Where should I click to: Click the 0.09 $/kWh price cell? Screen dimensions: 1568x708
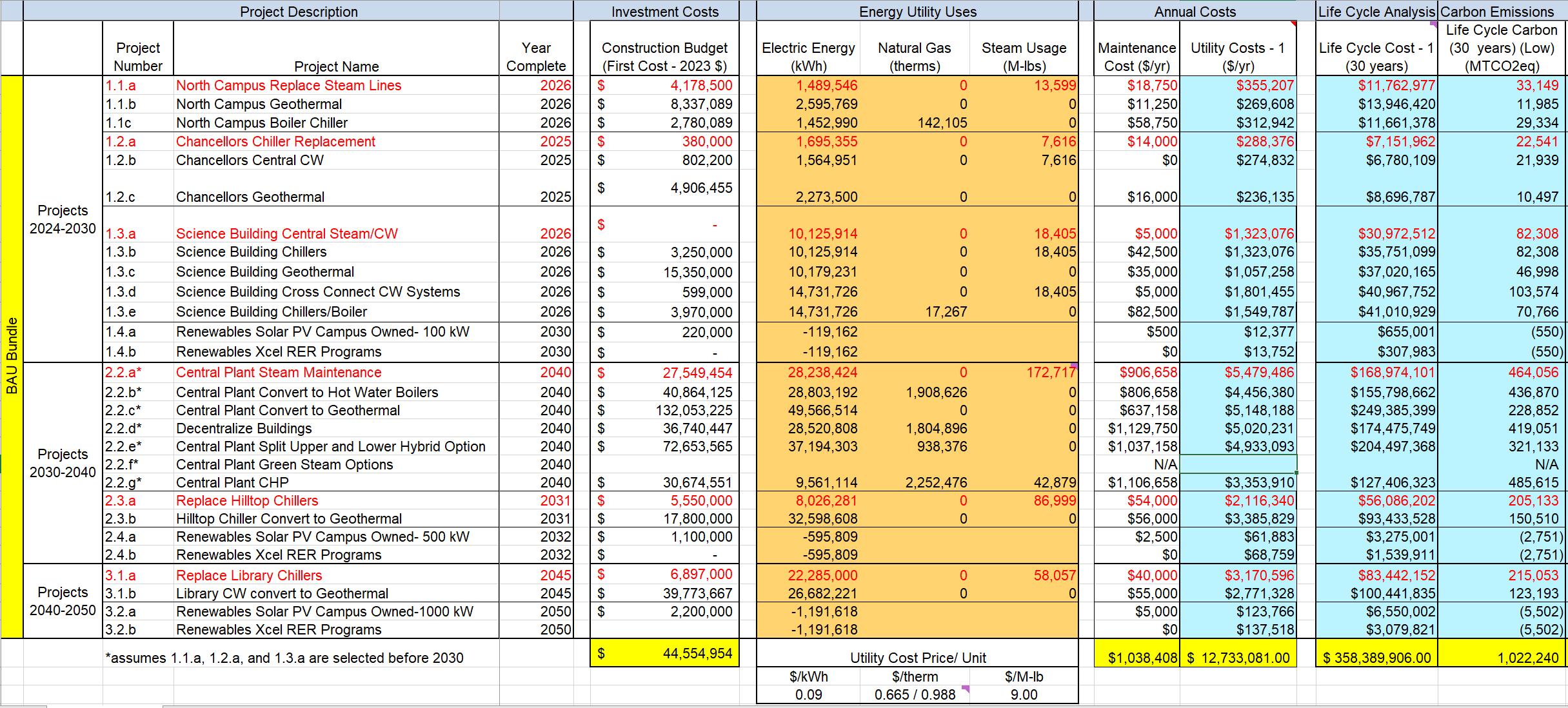click(x=808, y=694)
